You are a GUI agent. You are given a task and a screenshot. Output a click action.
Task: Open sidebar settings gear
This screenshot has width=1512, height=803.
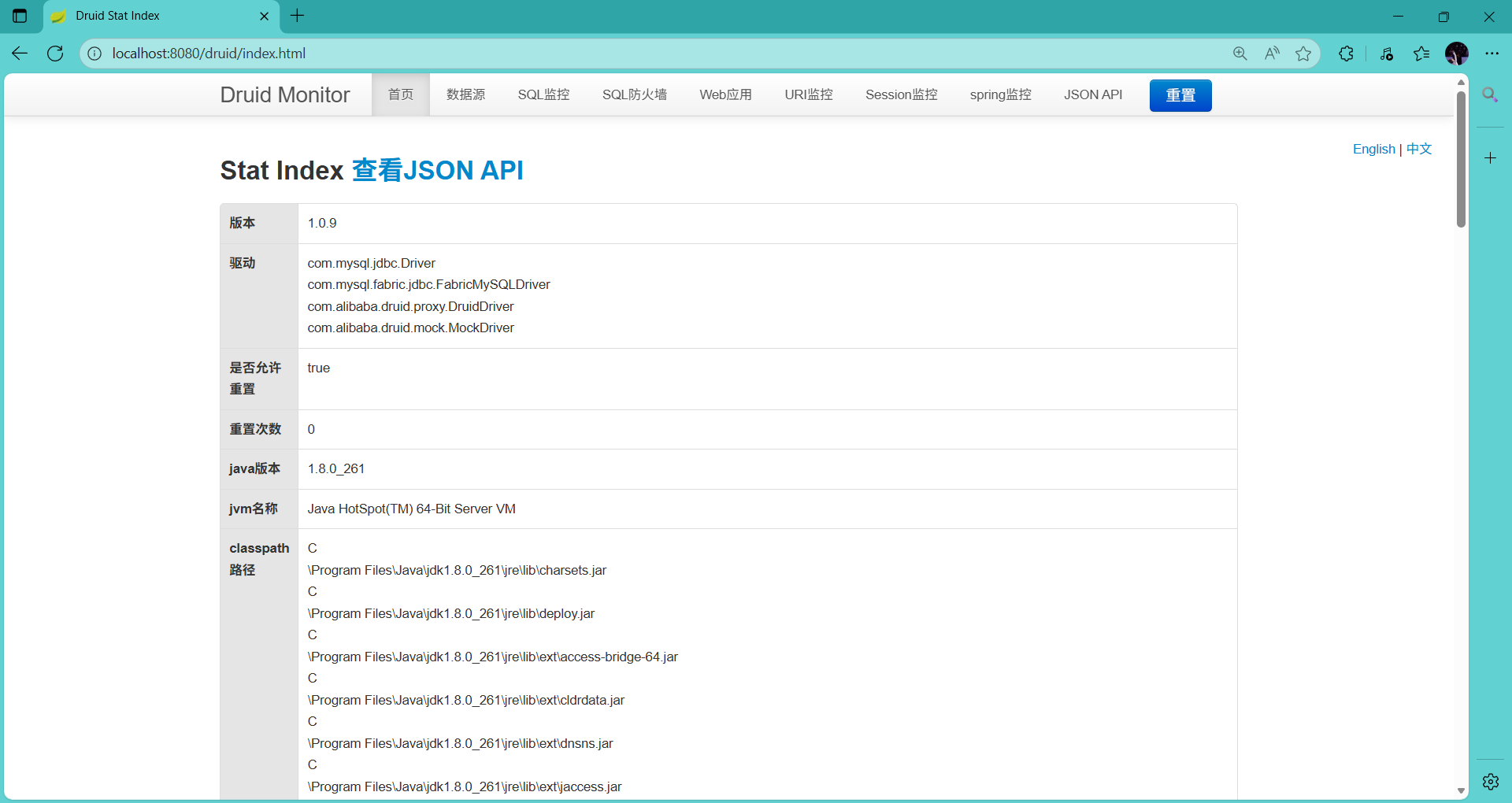point(1490,781)
